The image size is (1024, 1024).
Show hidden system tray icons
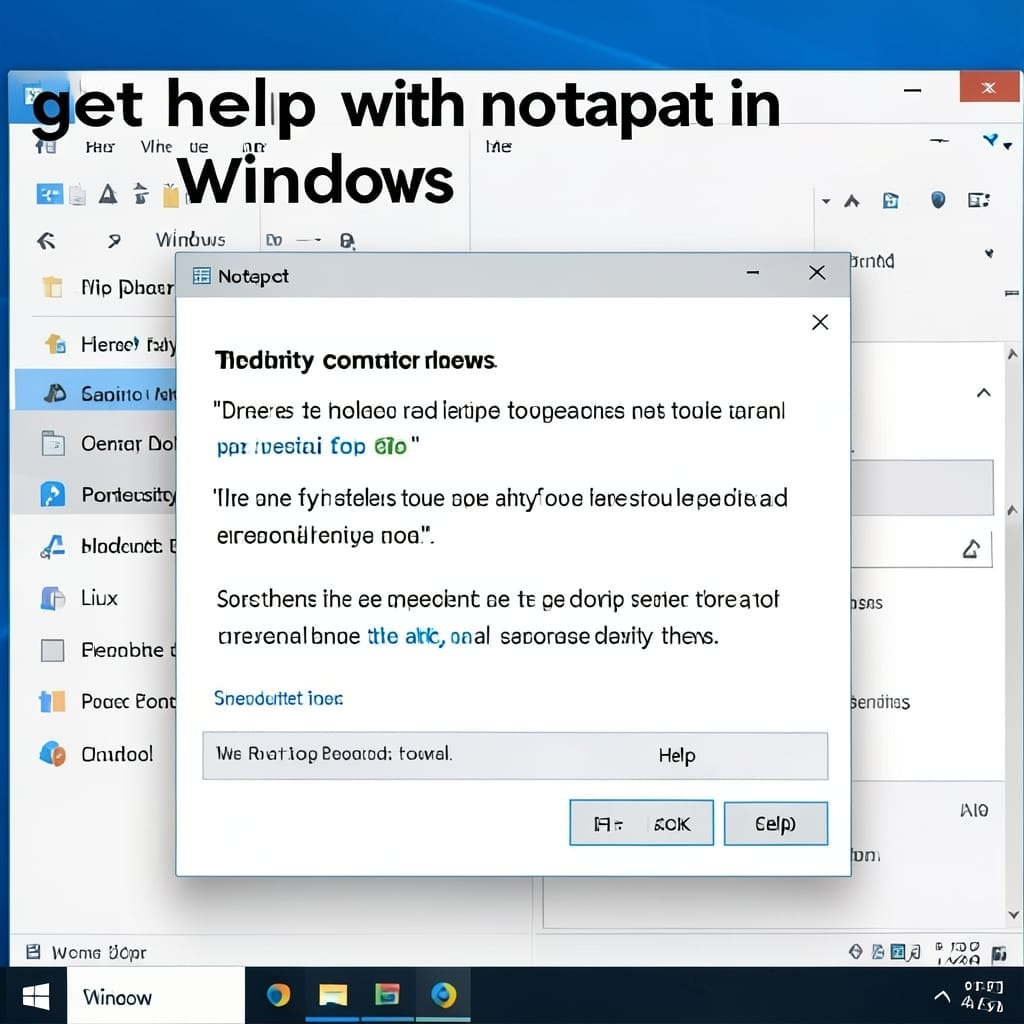click(942, 996)
